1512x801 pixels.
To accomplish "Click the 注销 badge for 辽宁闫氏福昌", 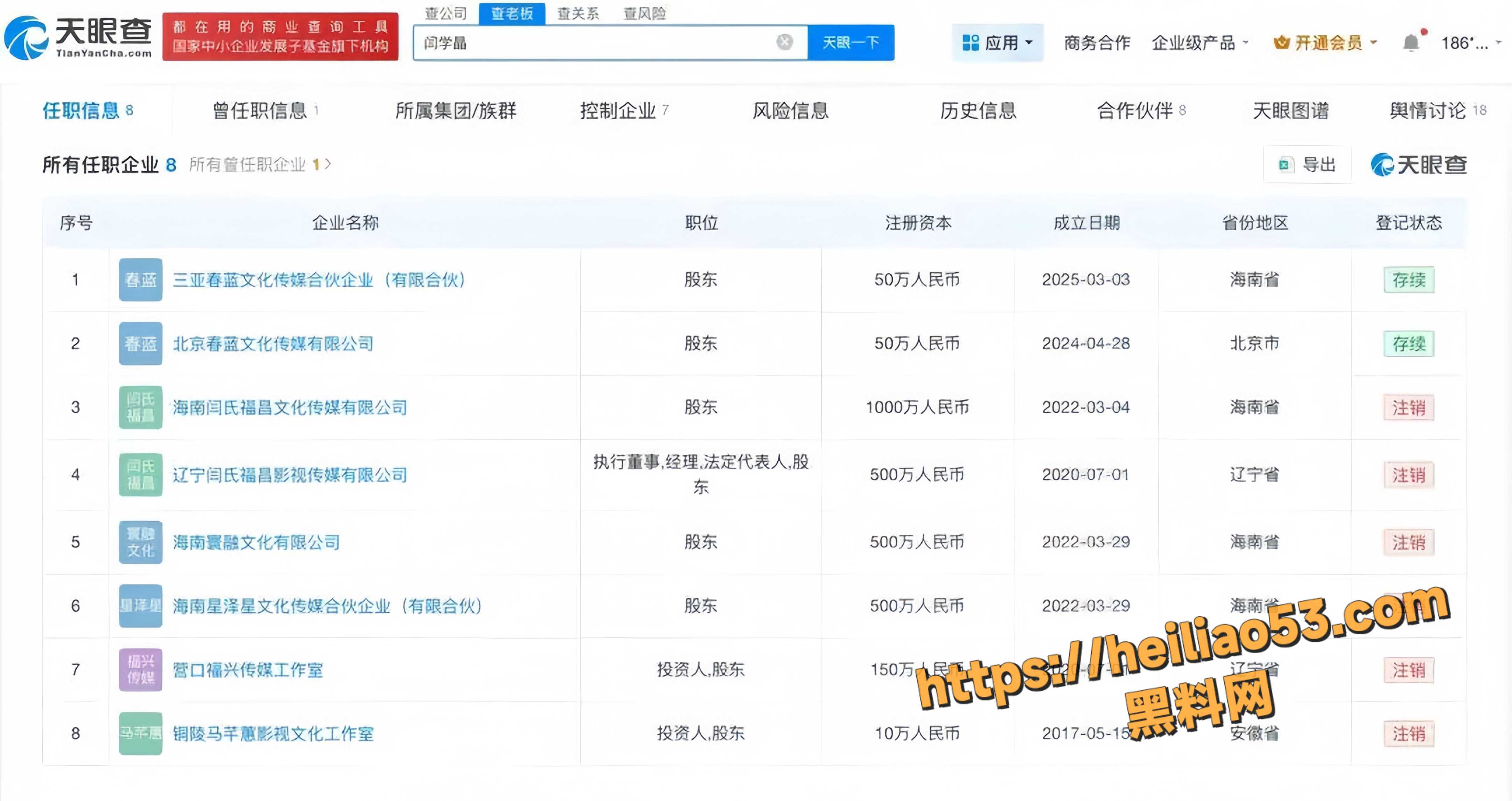I will click(1409, 474).
